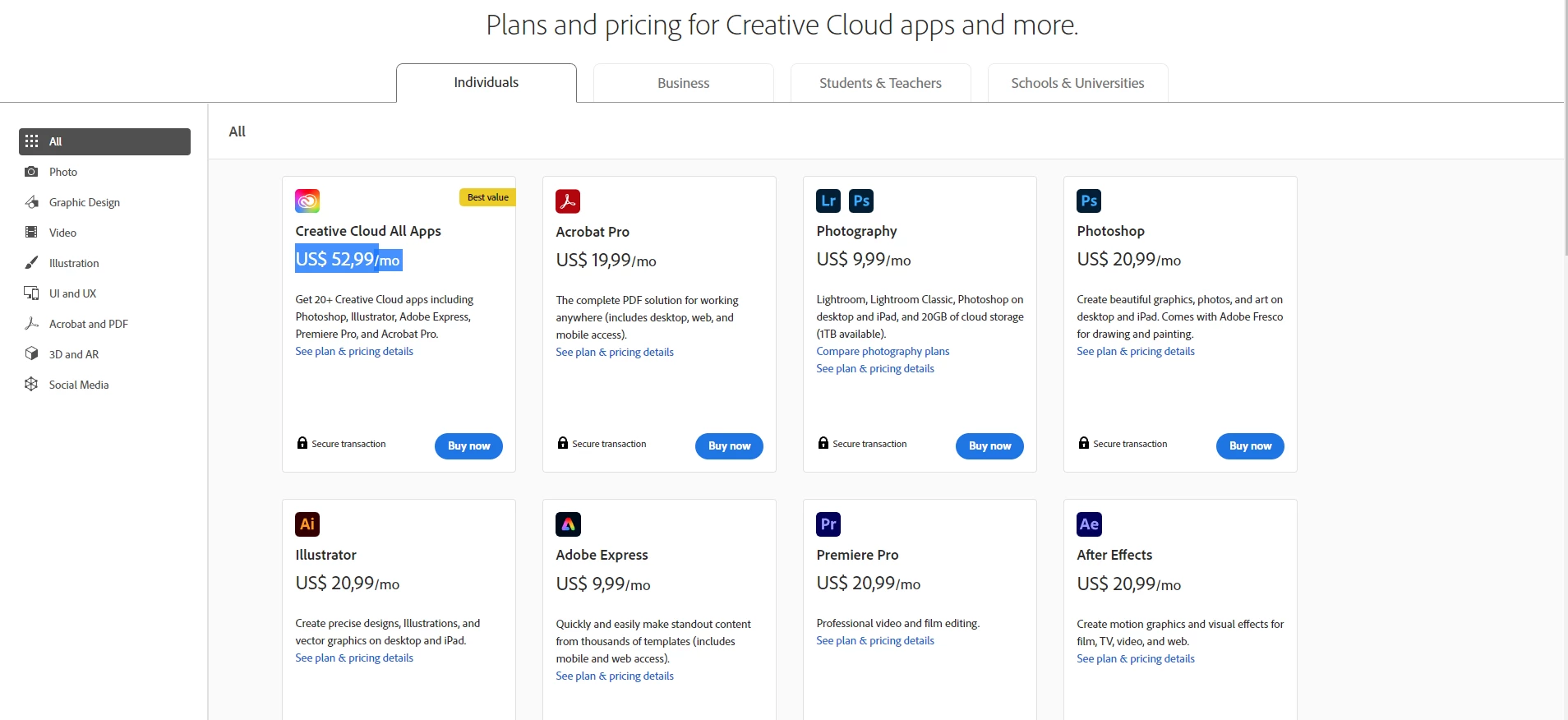Click the Acrobat Pro product icon

tap(568, 201)
